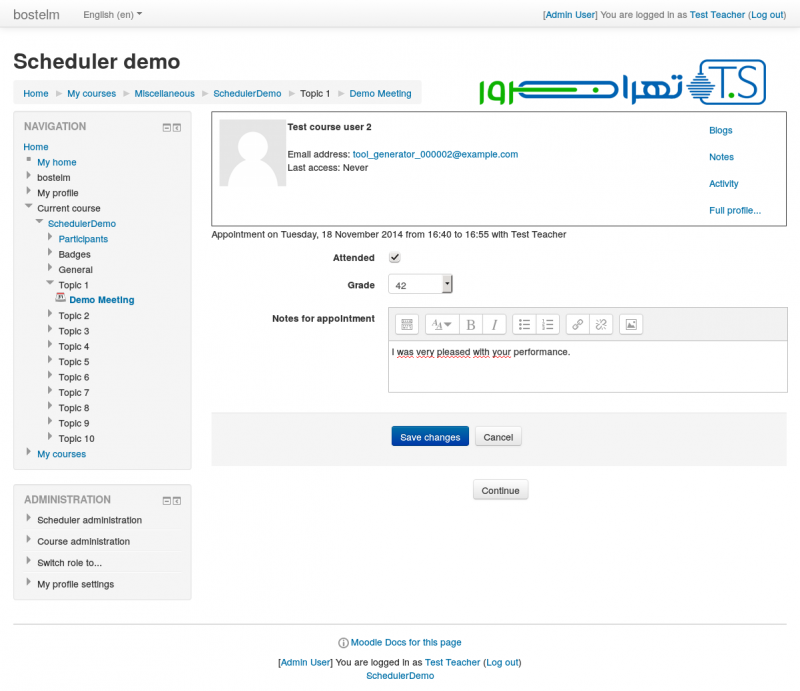The height and width of the screenshot is (691, 800).
Task: Open the English (en) language menu
Action: [x=112, y=15]
